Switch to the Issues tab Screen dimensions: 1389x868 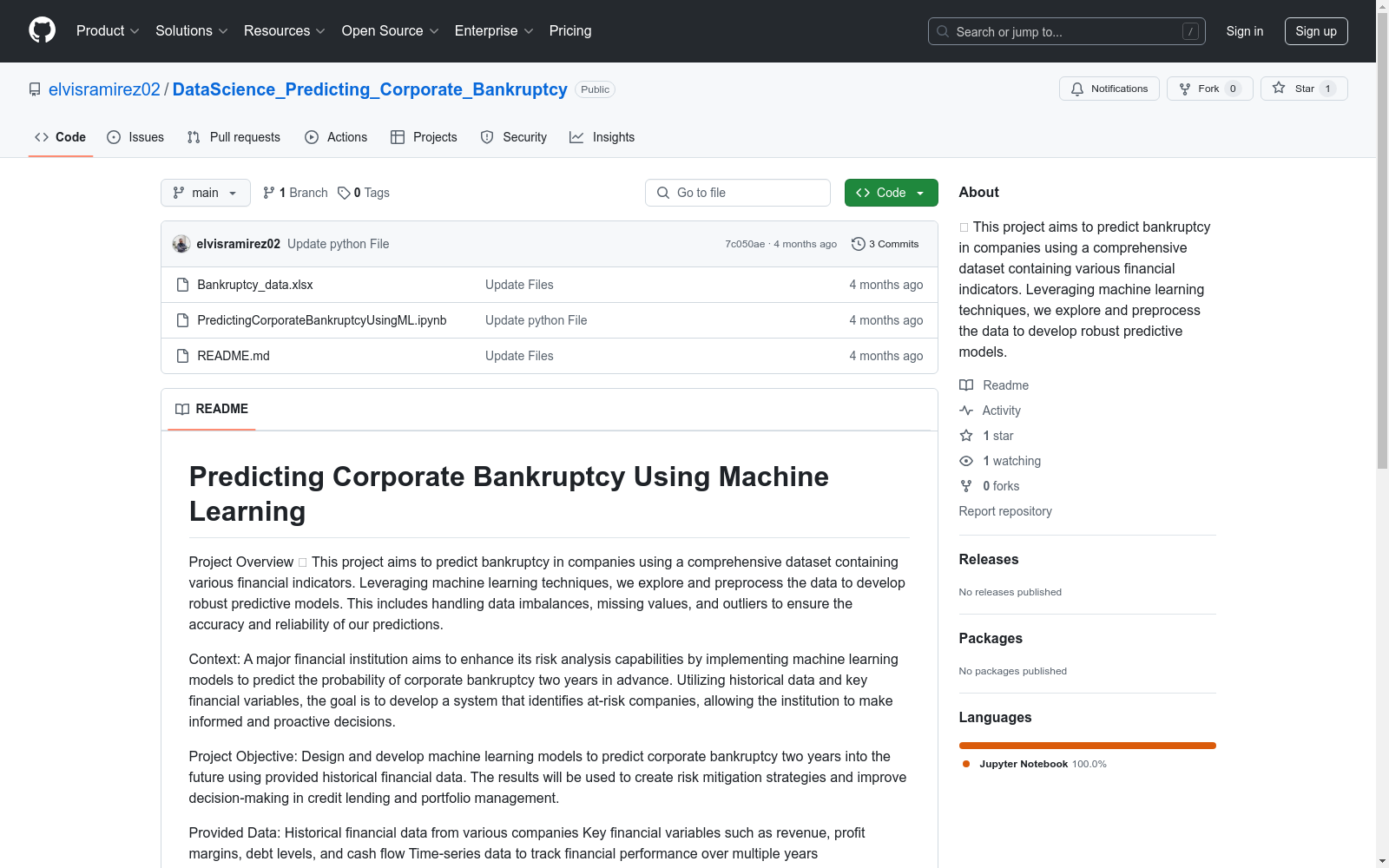[135, 137]
